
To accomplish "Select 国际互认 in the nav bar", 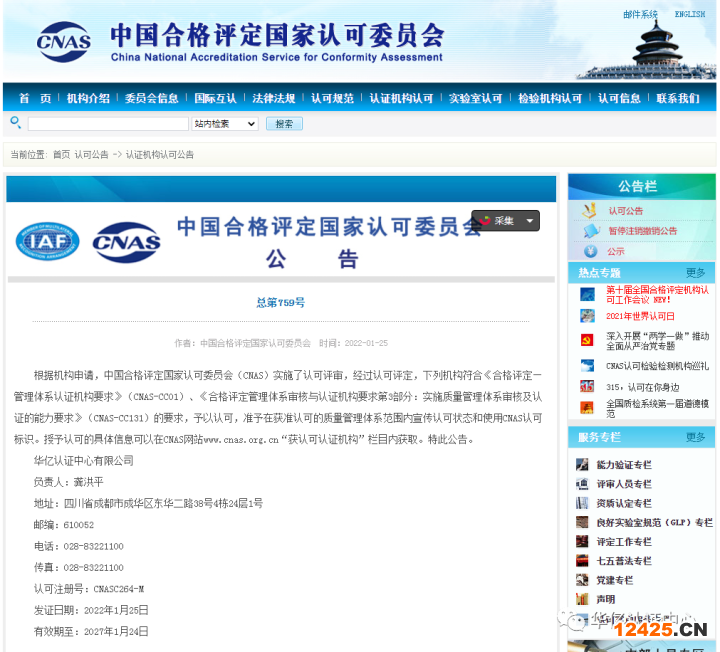I will pos(215,98).
